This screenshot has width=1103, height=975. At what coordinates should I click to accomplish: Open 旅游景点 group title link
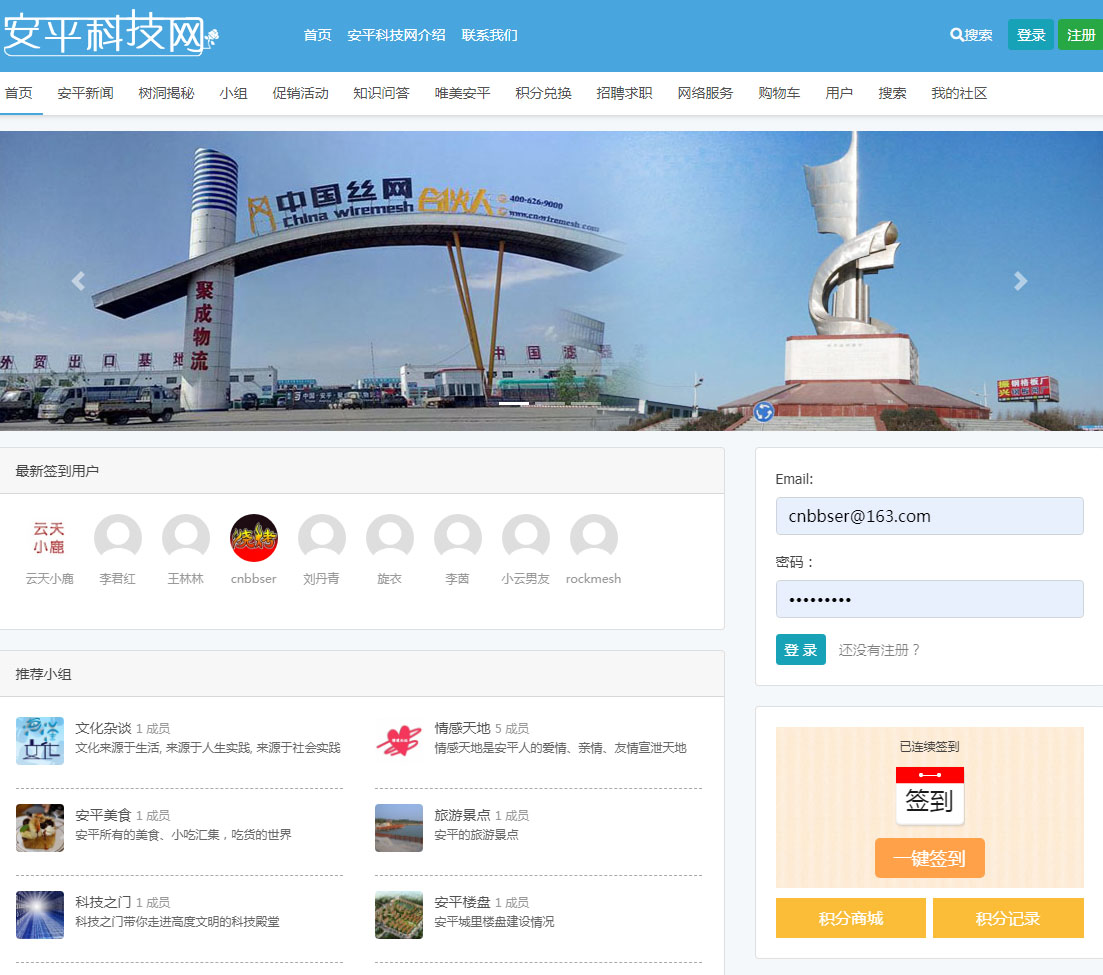(462, 815)
